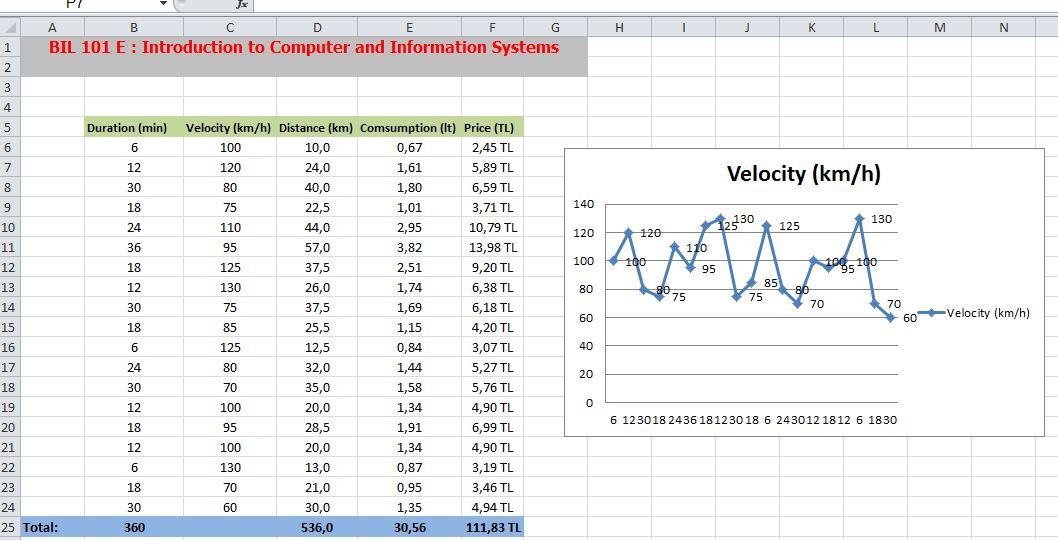Image resolution: width=1058 pixels, height=540 pixels.
Task: Click the chart data point labeled 60
Action: (x=891, y=317)
